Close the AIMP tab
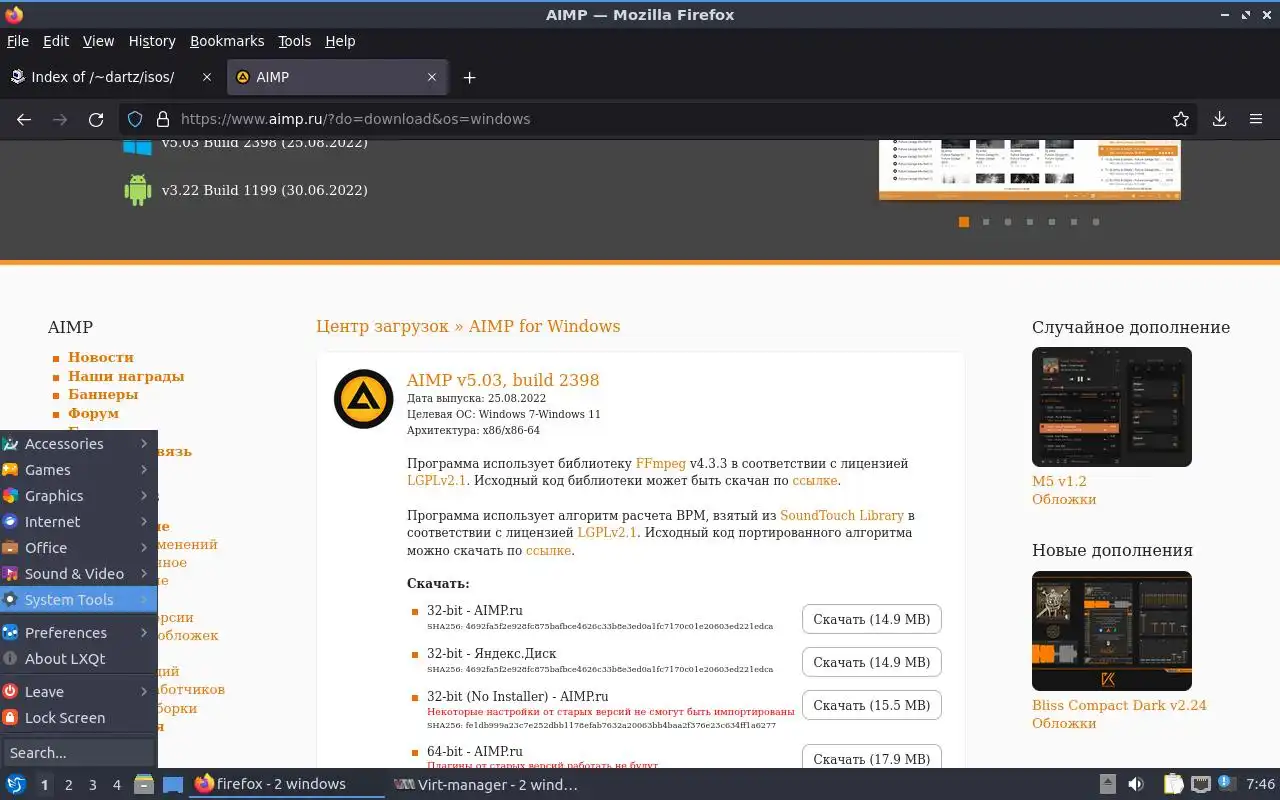 [x=432, y=77]
